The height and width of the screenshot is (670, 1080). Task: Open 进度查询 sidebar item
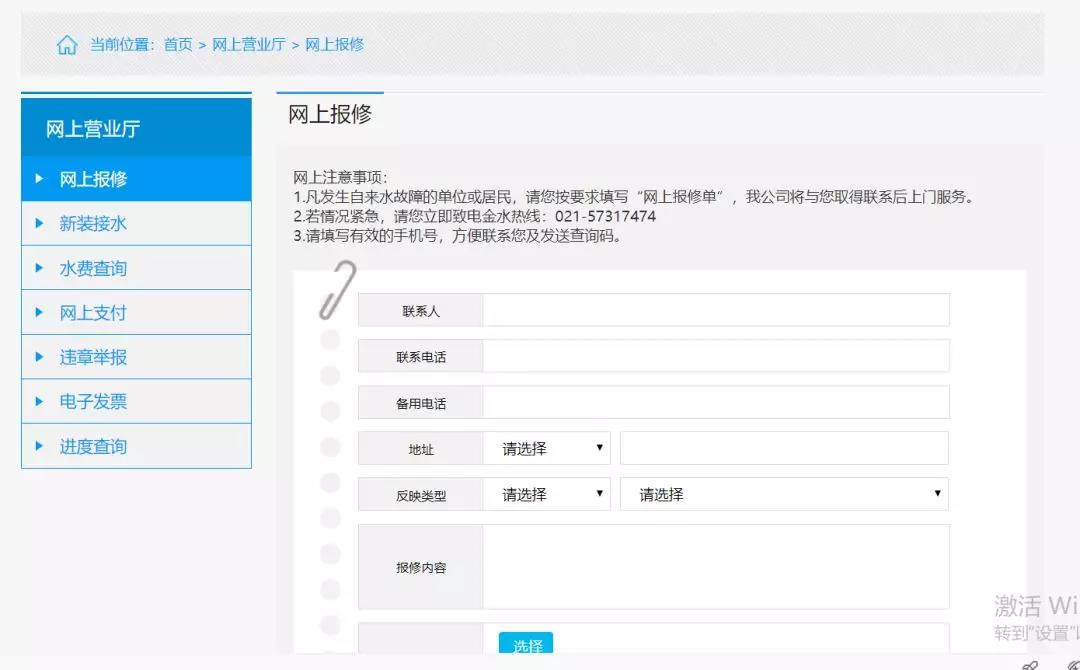(x=93, y=446)
